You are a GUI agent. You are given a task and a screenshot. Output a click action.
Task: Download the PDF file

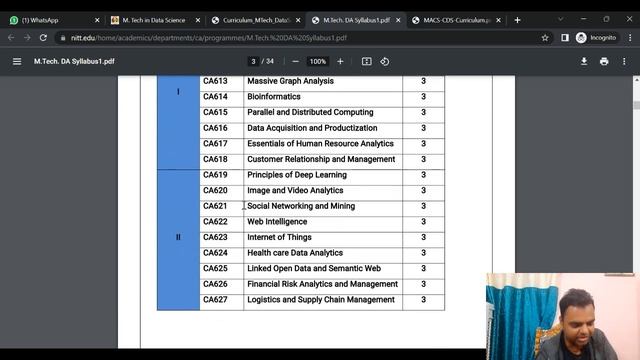pyautogui.click(x=584, y=61)
